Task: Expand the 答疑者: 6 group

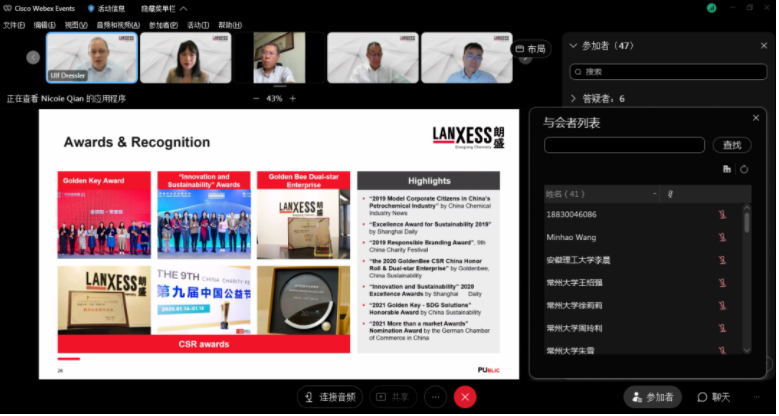Action: click(573, 98)
